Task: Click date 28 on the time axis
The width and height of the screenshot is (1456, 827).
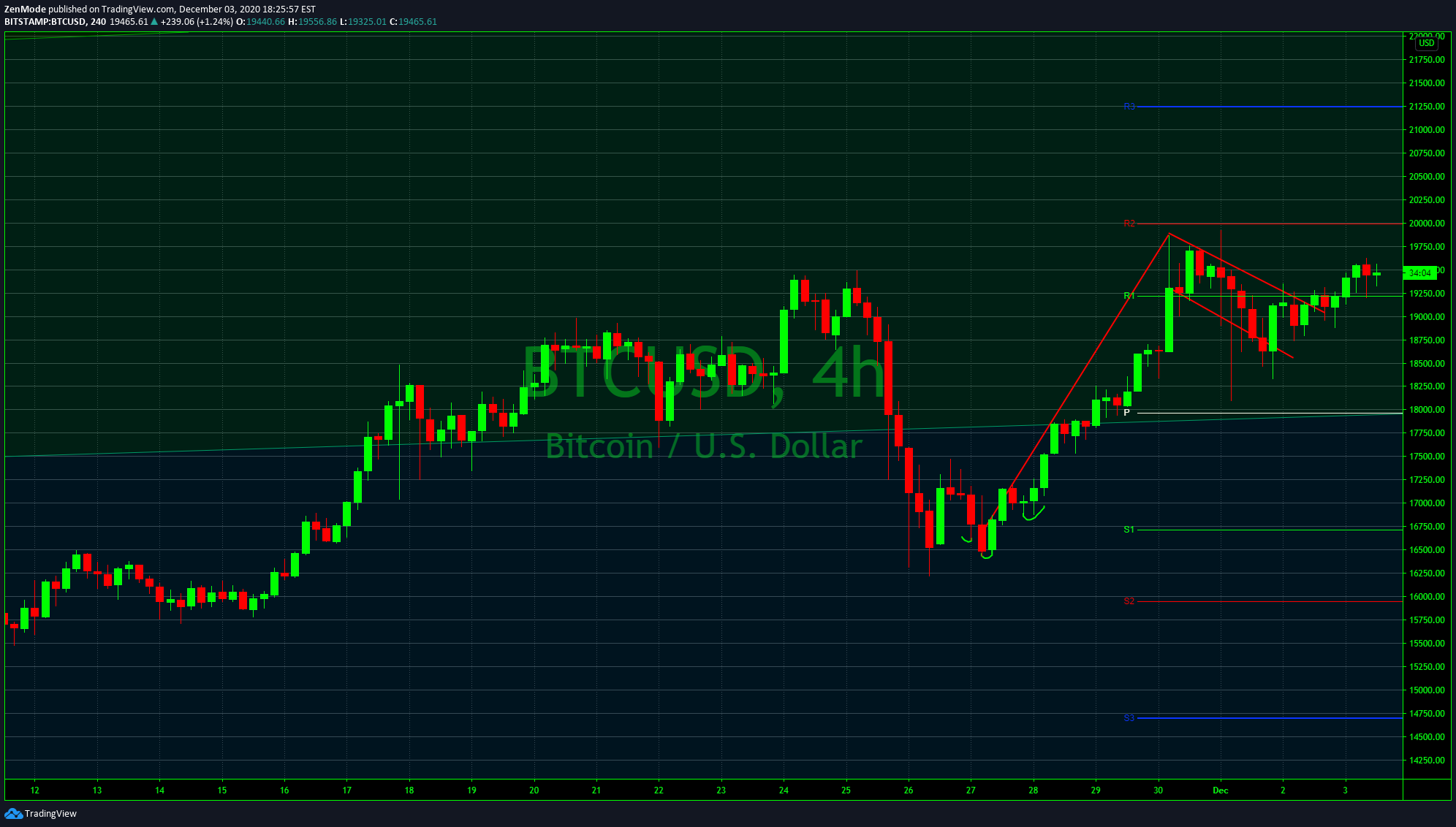Action: 1034,790
